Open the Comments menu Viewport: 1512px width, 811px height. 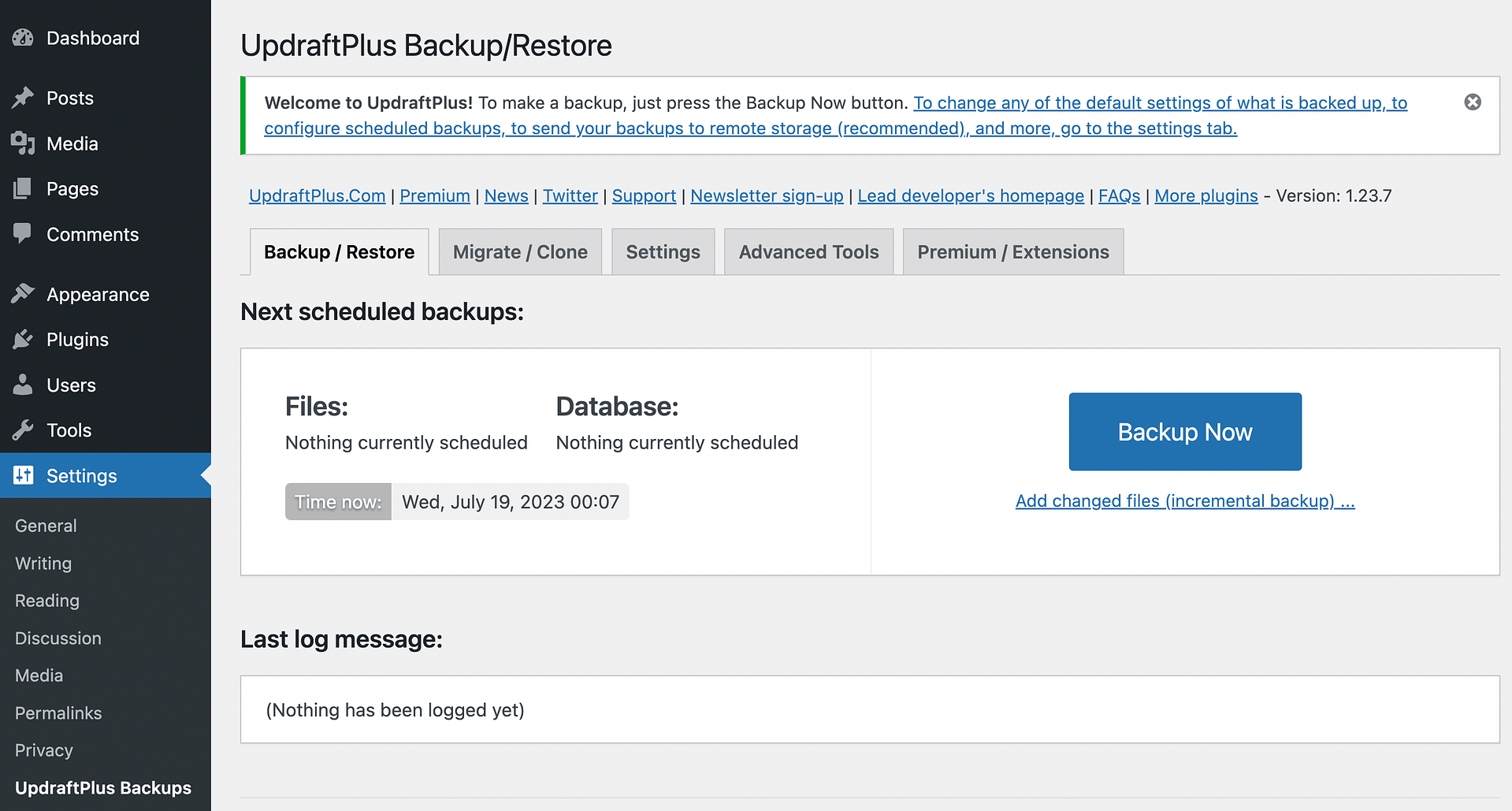pos(92,234)
